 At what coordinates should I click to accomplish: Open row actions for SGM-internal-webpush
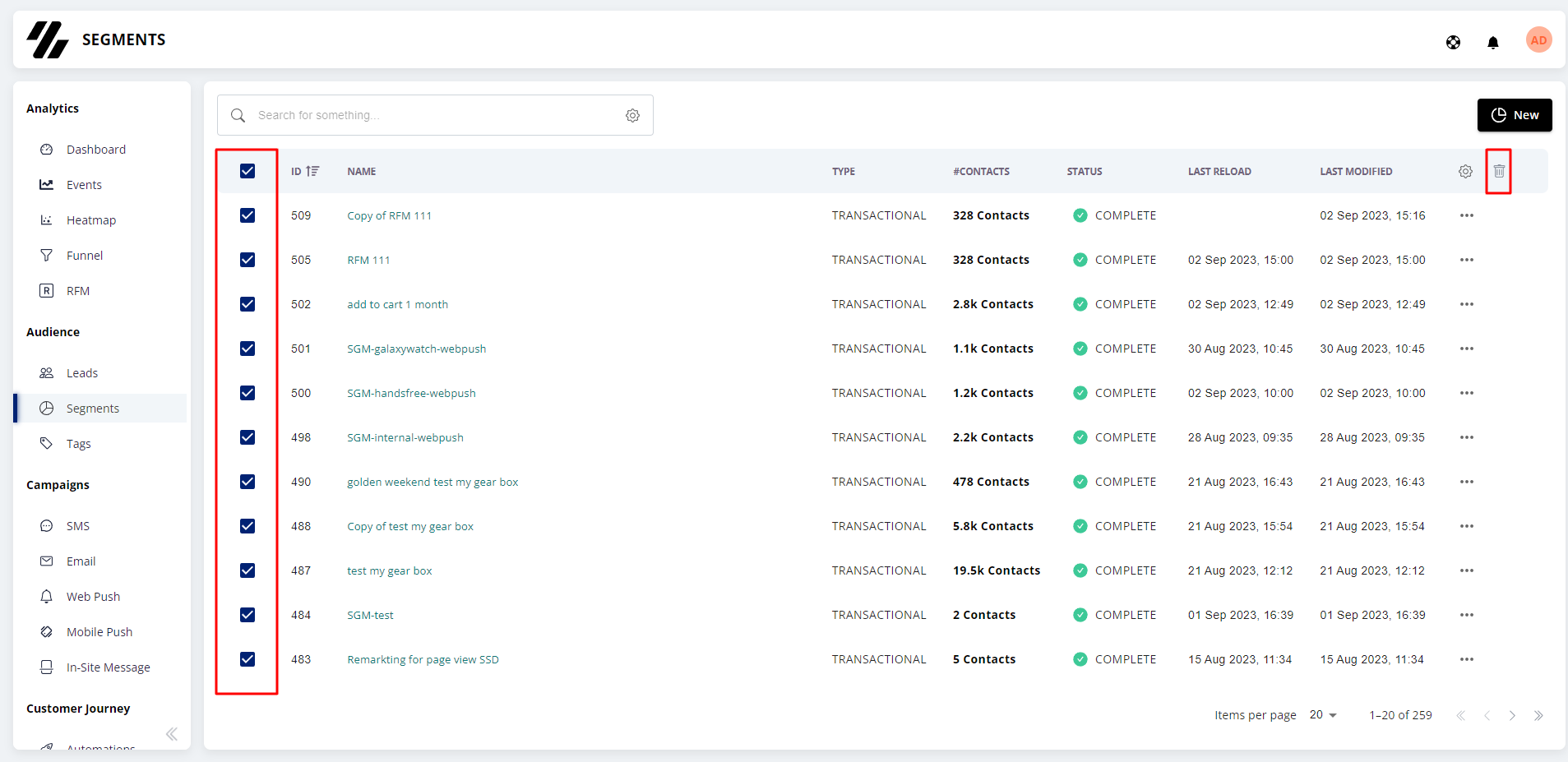[1466, 437]
